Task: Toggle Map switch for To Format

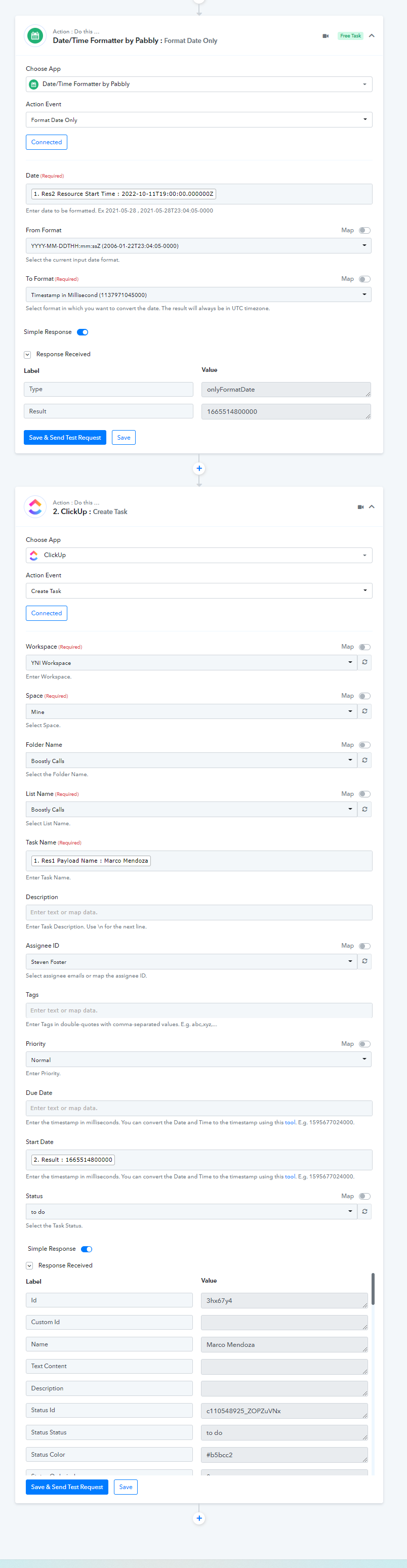Action: (364, 279)
